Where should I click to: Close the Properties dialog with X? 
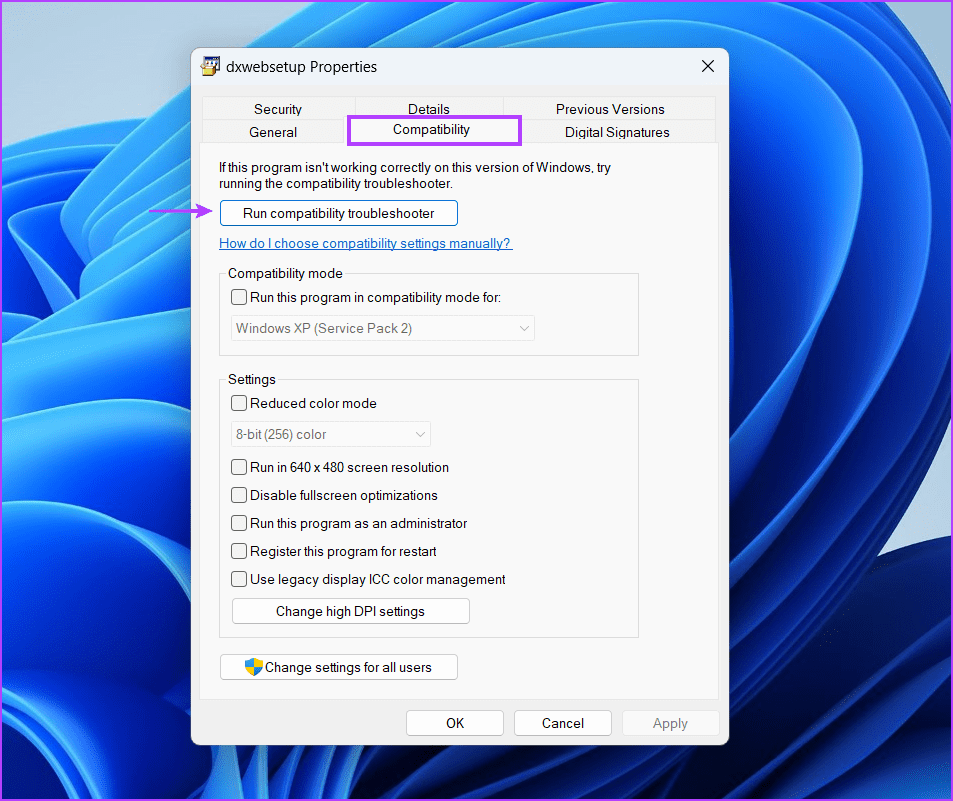(x=708, y=67)
